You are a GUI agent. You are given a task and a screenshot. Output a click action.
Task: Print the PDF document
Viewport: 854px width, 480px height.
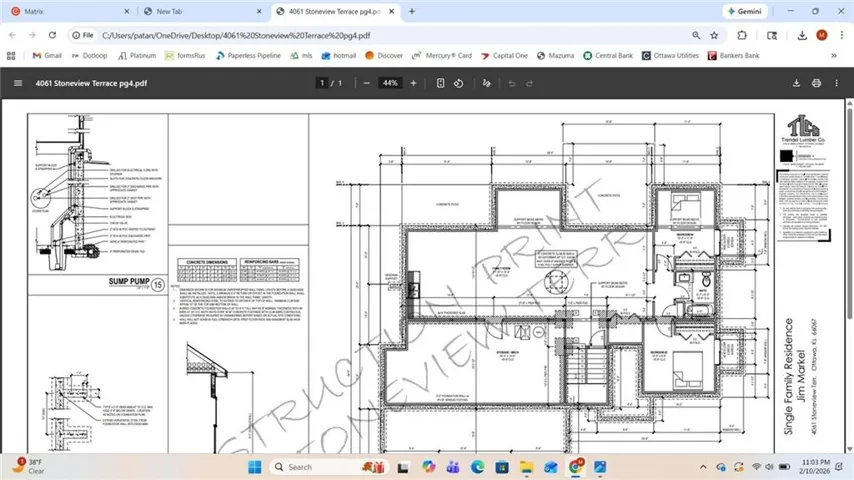[x=817, y=83]
